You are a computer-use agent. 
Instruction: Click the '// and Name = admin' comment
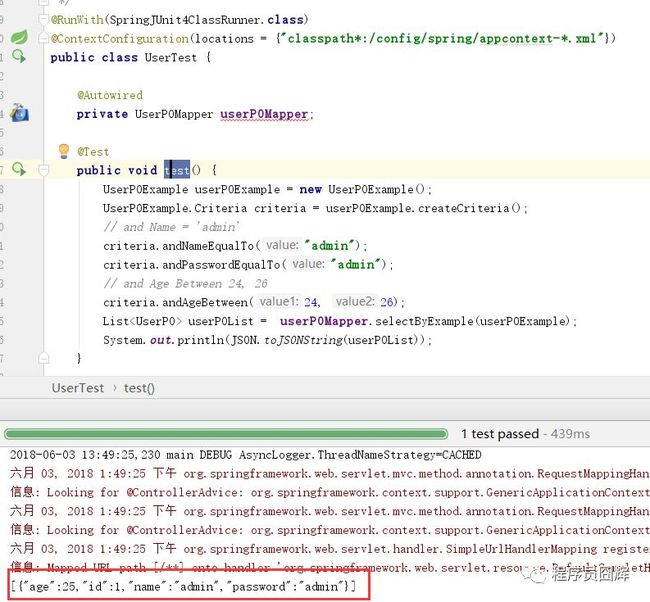click(171, 227)
